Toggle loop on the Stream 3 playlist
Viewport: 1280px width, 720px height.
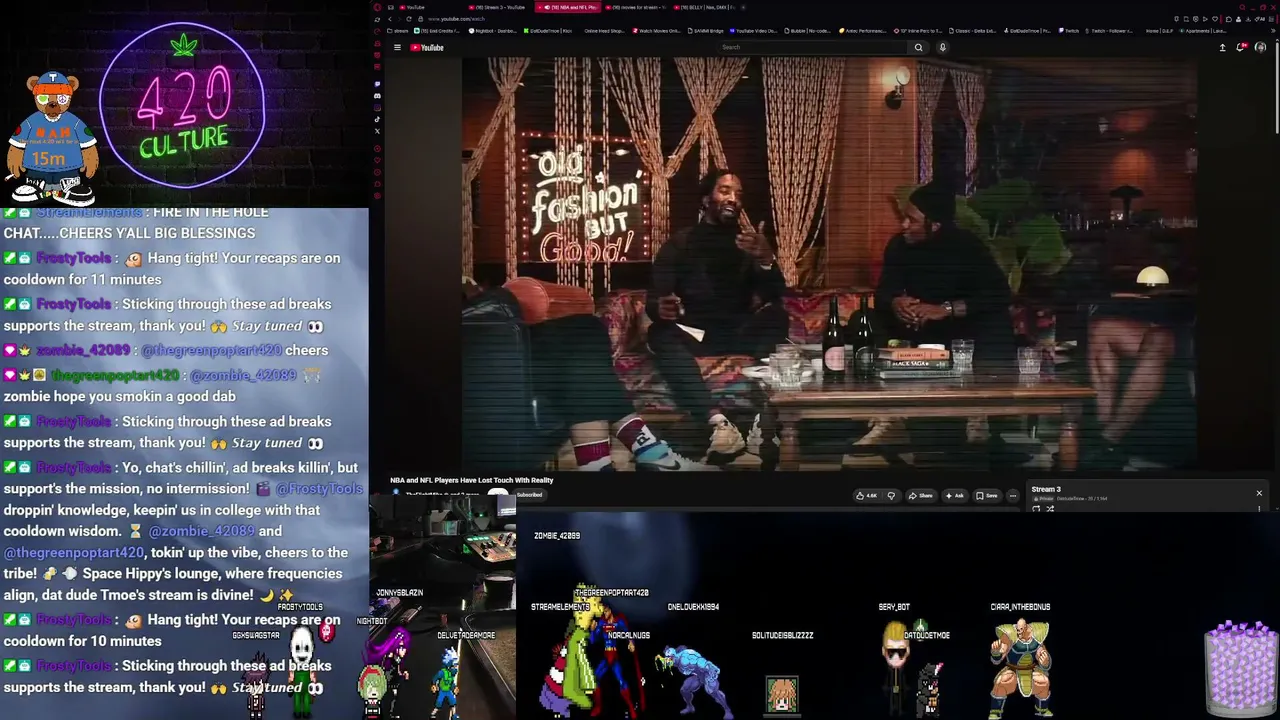tap(1036, 509)
